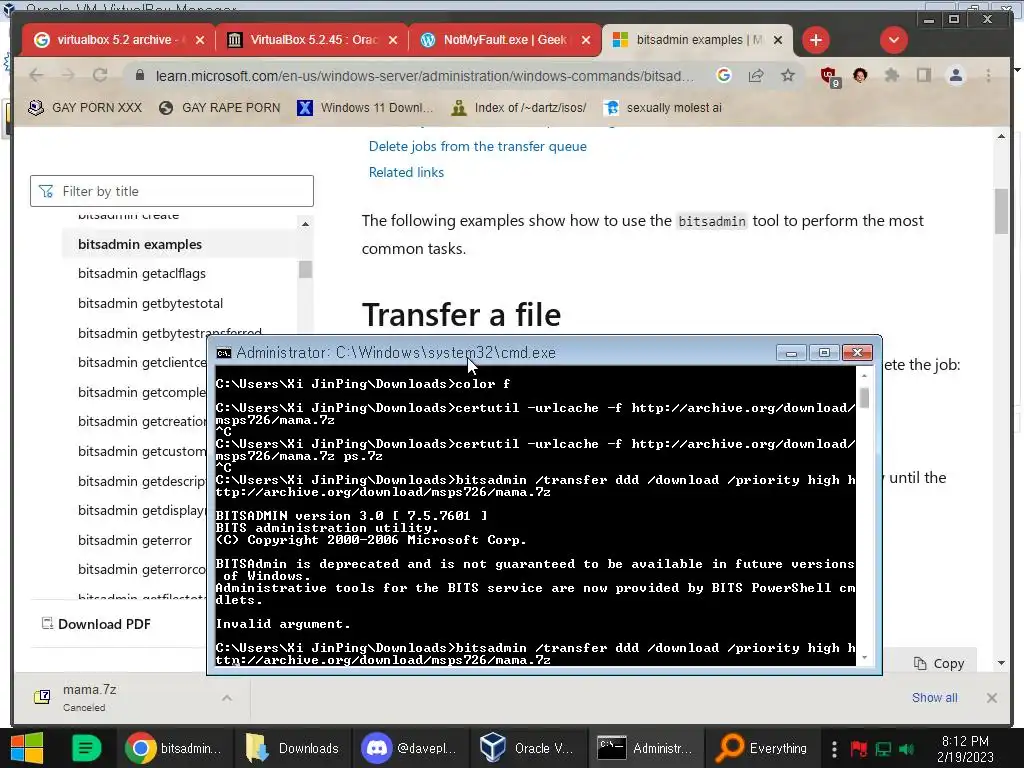This screenshot has height=768, width=1024.
Task: Open the uBlock shield extension icon
Action: tap(829, 76)
